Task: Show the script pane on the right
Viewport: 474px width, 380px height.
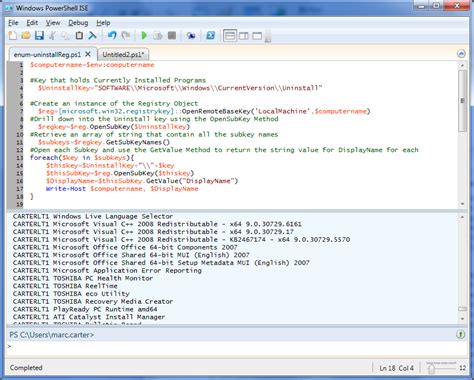Action: (x=244, y=35)
